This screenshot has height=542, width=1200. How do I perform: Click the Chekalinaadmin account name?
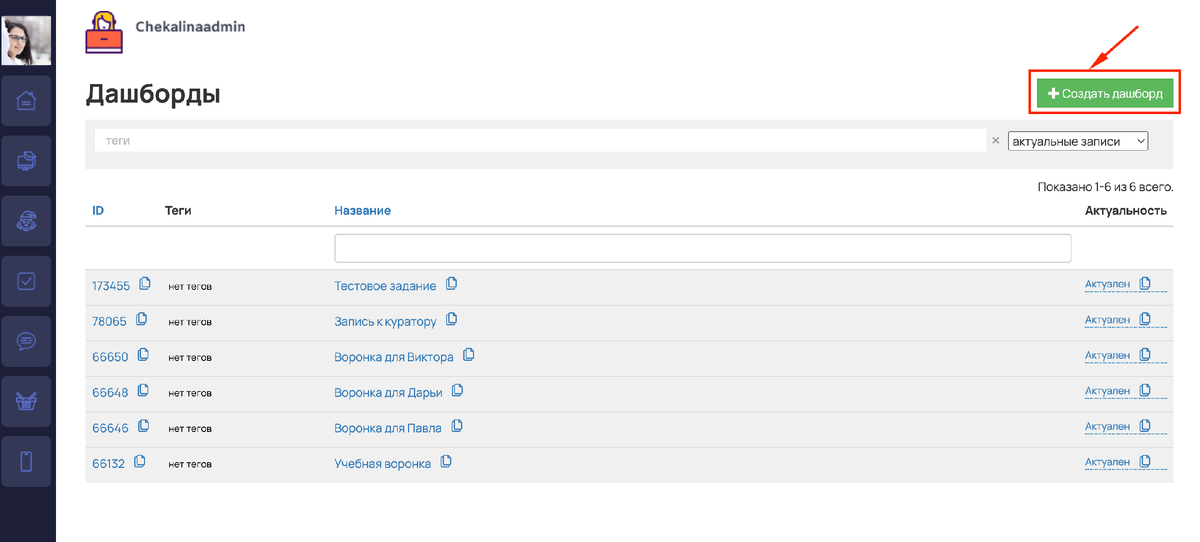190,27
